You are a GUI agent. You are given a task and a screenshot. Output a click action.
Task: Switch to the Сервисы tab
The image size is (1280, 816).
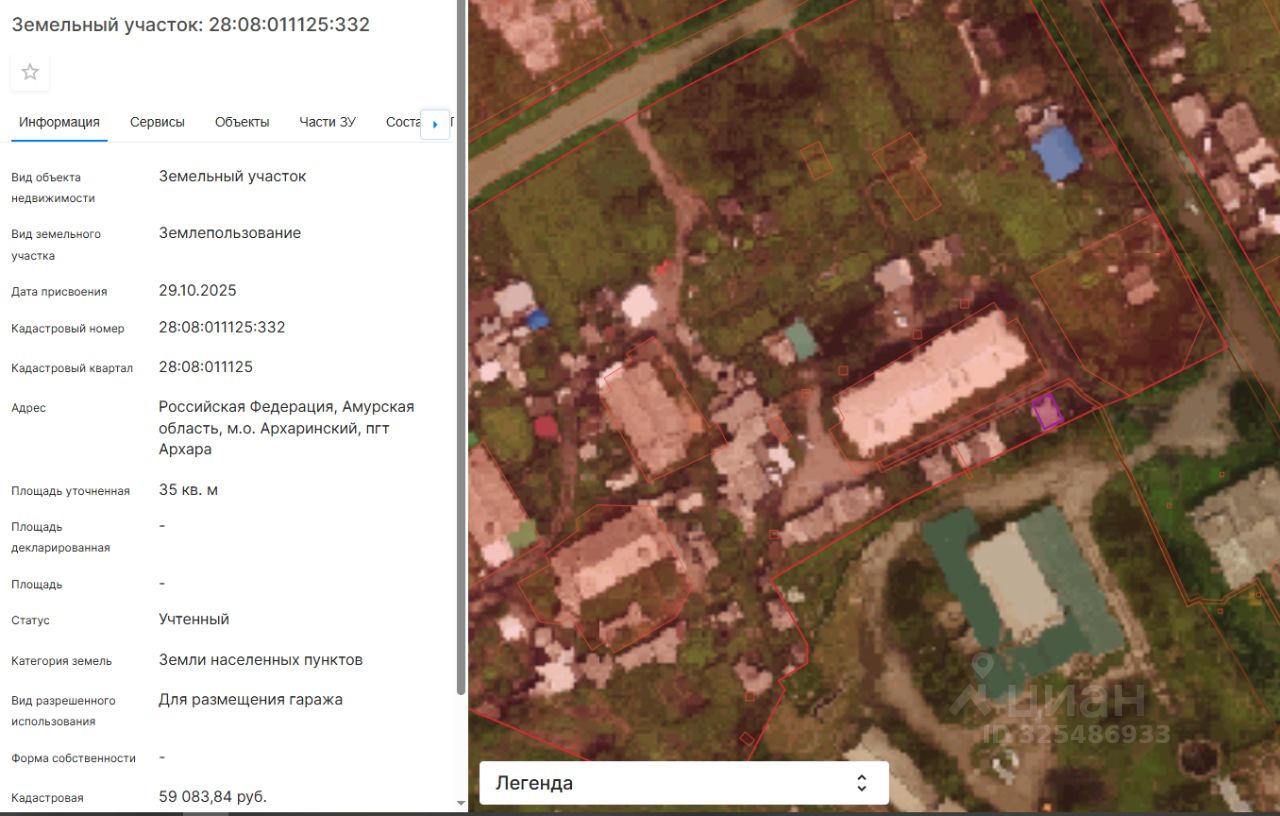tap(157, 122)
